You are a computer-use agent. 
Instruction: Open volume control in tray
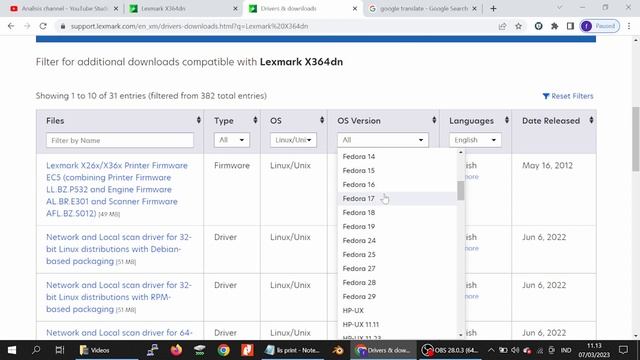(516, 350)
